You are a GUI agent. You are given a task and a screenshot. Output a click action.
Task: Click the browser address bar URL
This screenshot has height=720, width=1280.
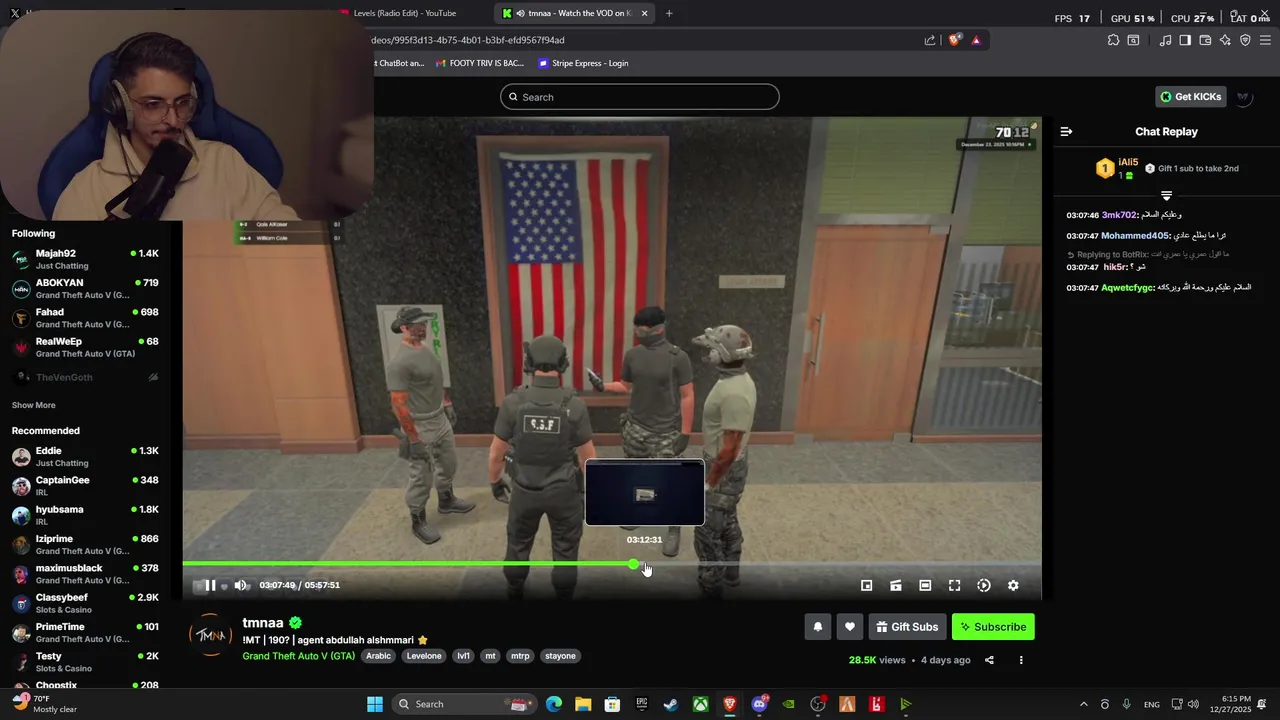click(467, 40)
